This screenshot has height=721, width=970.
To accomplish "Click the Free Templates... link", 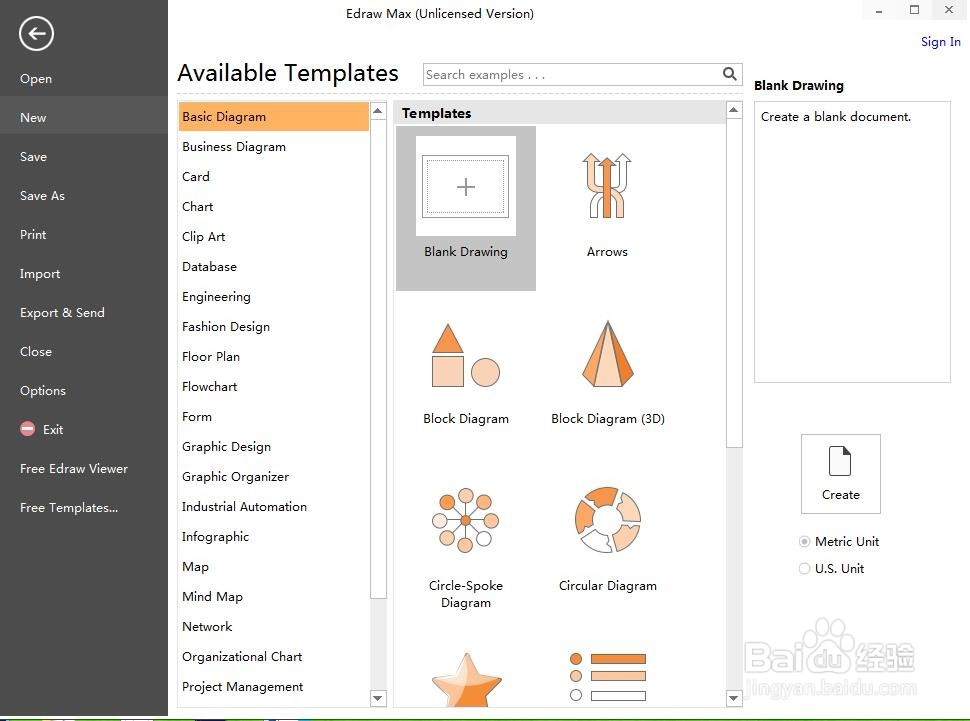I will pos(69,507).
